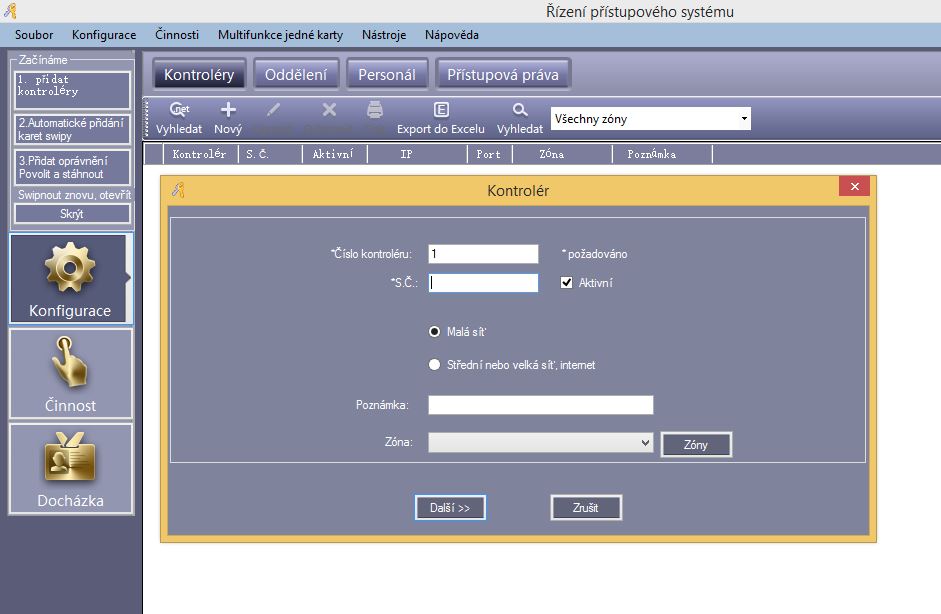Click step 1 přidat kontroléry

click(72, 90)
